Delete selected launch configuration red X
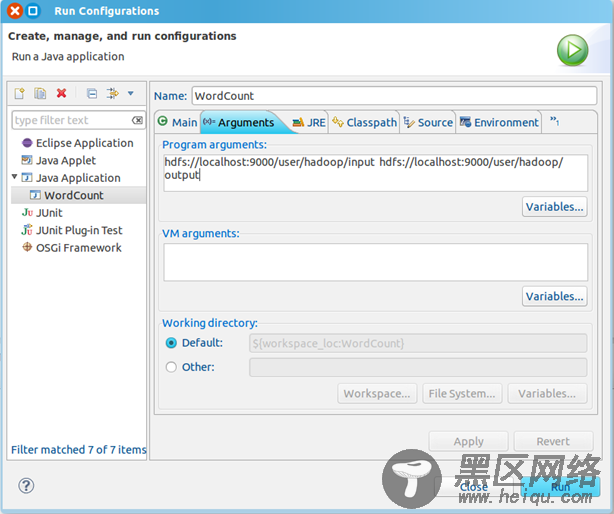 tap(61, 94)
